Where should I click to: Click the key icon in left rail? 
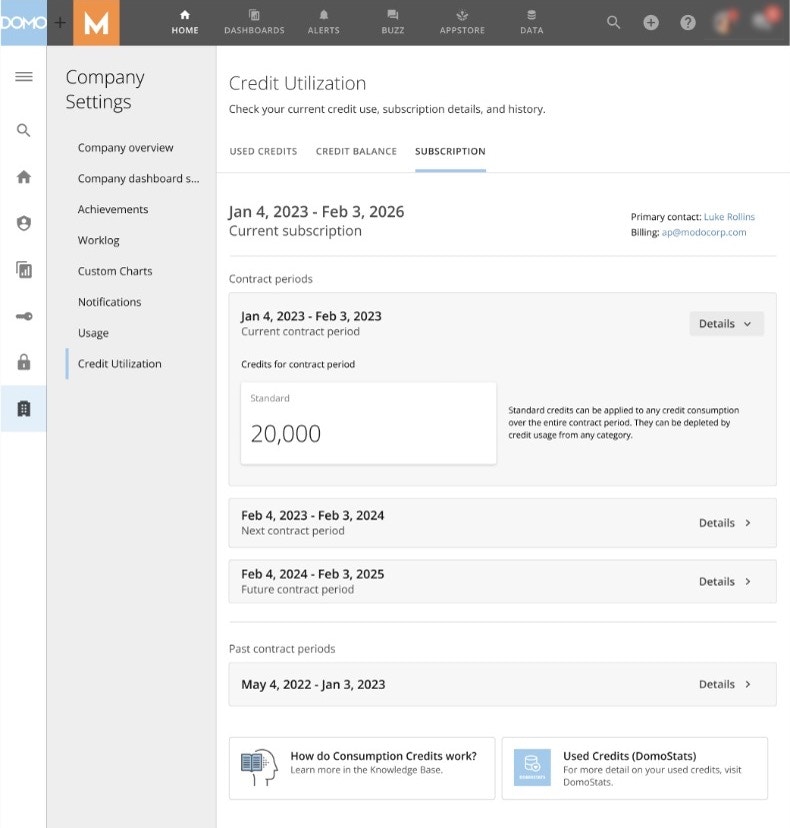[x=24, y=316]
